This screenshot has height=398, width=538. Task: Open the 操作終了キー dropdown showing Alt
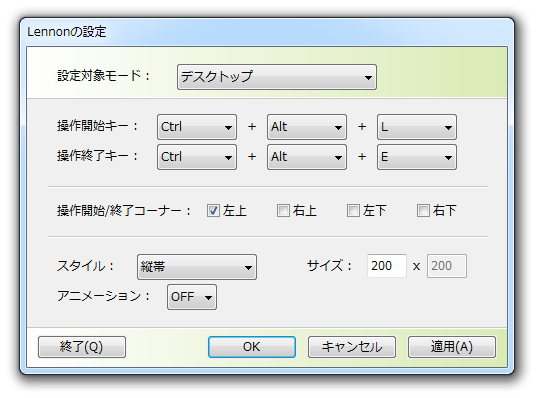(x=307, y=157)
